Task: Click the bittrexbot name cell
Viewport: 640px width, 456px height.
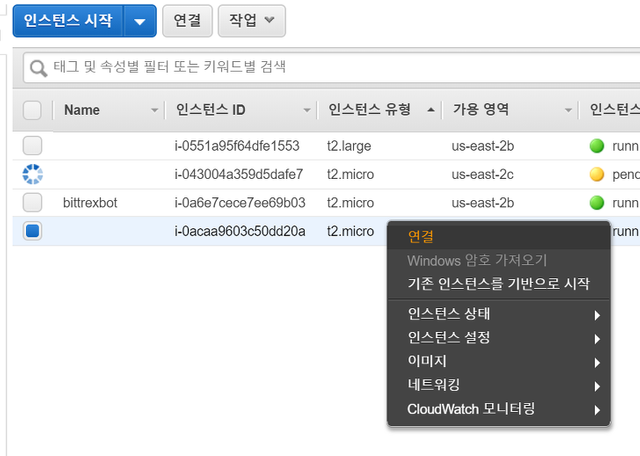Action: (90, 203)
